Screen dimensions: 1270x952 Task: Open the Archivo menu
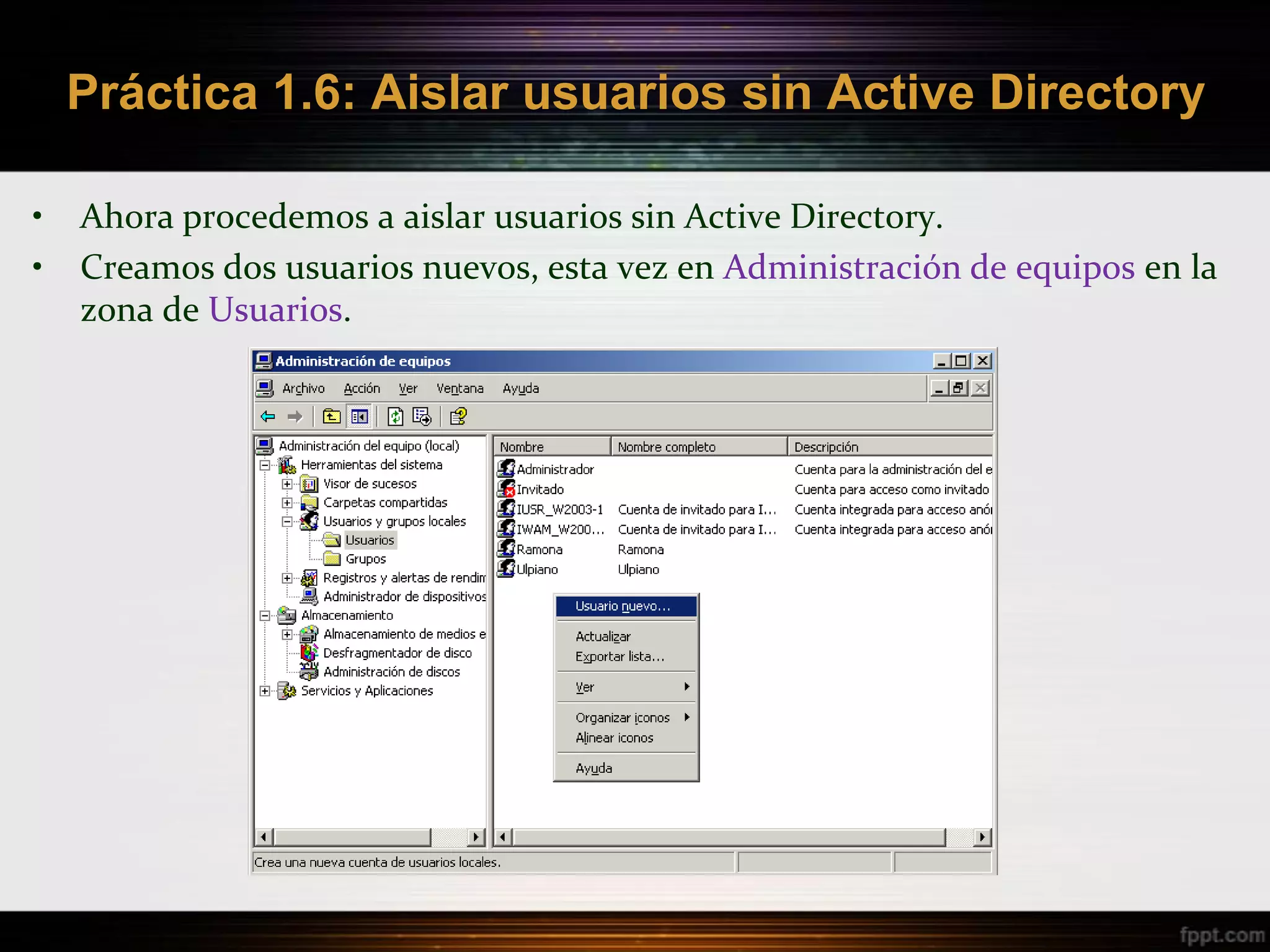303,388
